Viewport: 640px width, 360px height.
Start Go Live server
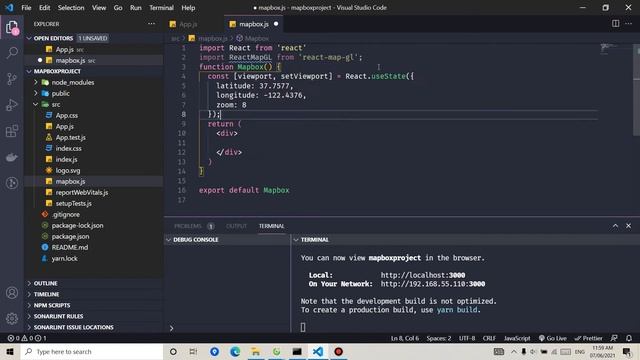[x=553, y=338]
